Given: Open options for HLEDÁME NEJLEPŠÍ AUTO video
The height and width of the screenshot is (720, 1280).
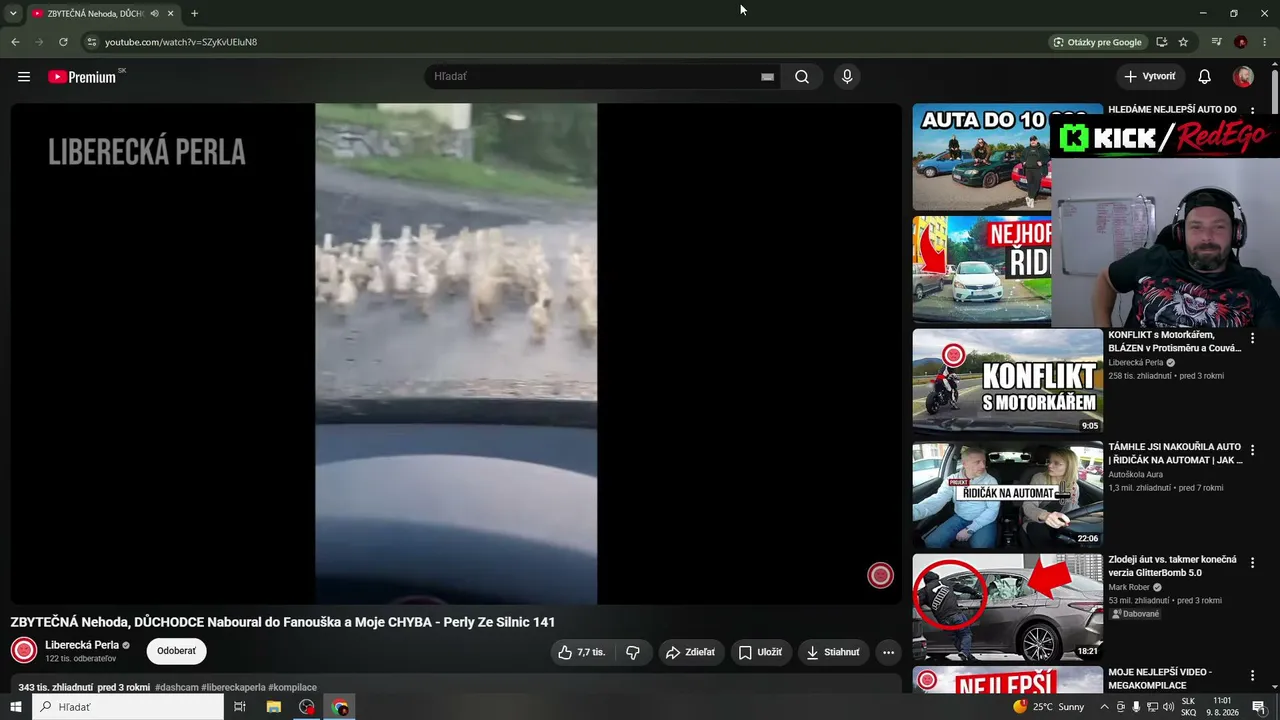Looking at the screenshot, I should click(1252, 111).
